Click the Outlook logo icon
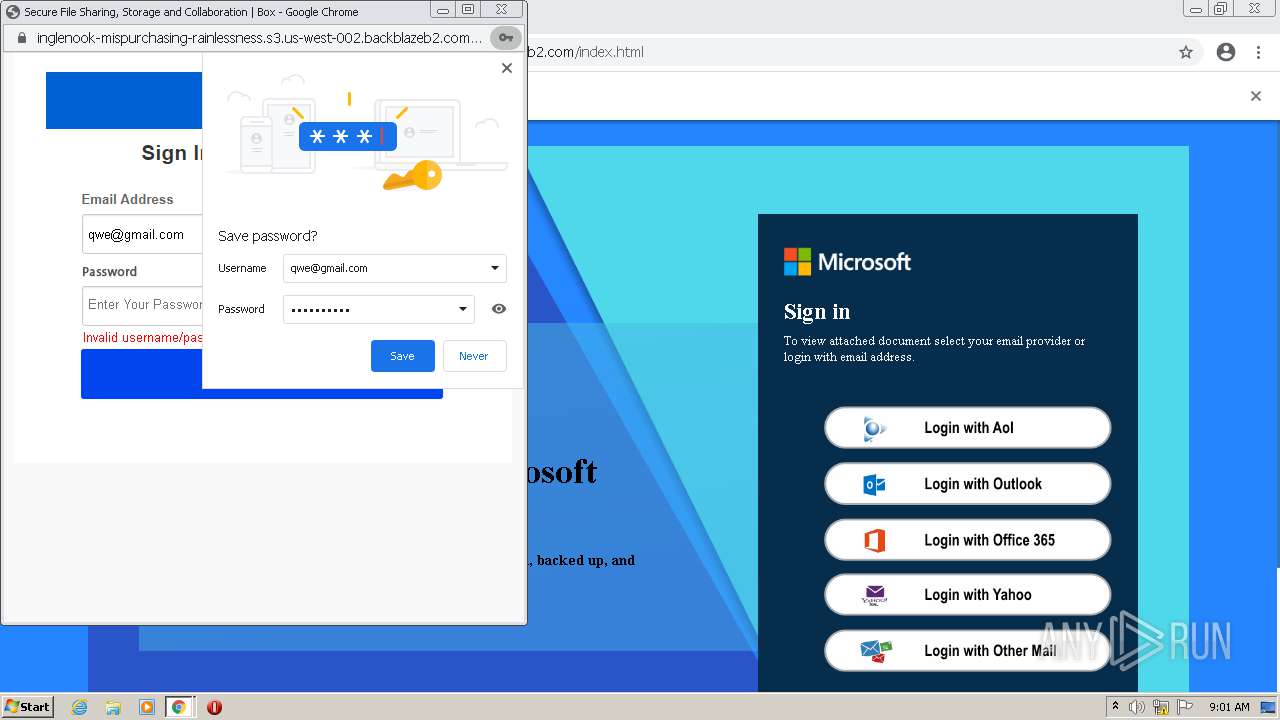Viewport: 1280px width, 720px height. click(875, 484)
